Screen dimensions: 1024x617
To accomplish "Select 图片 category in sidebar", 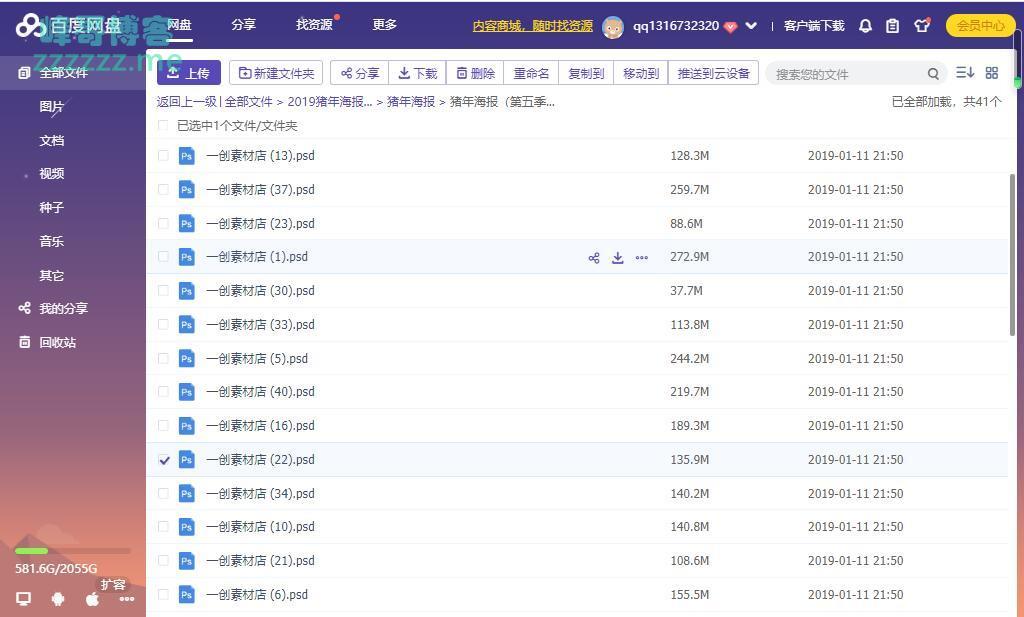I will coord(52,106).
